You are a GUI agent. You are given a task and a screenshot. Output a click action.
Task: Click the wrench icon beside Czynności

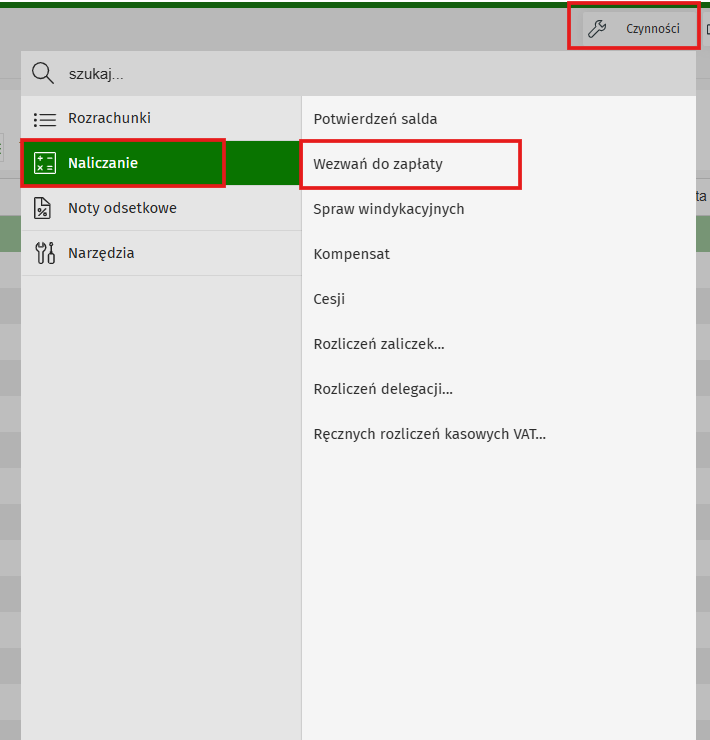[597, 29]
